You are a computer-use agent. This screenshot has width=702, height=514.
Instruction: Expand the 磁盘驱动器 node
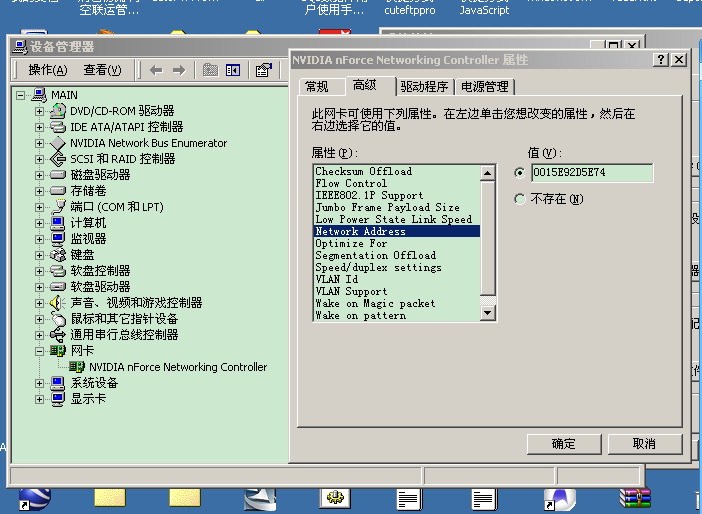[39, 175]
